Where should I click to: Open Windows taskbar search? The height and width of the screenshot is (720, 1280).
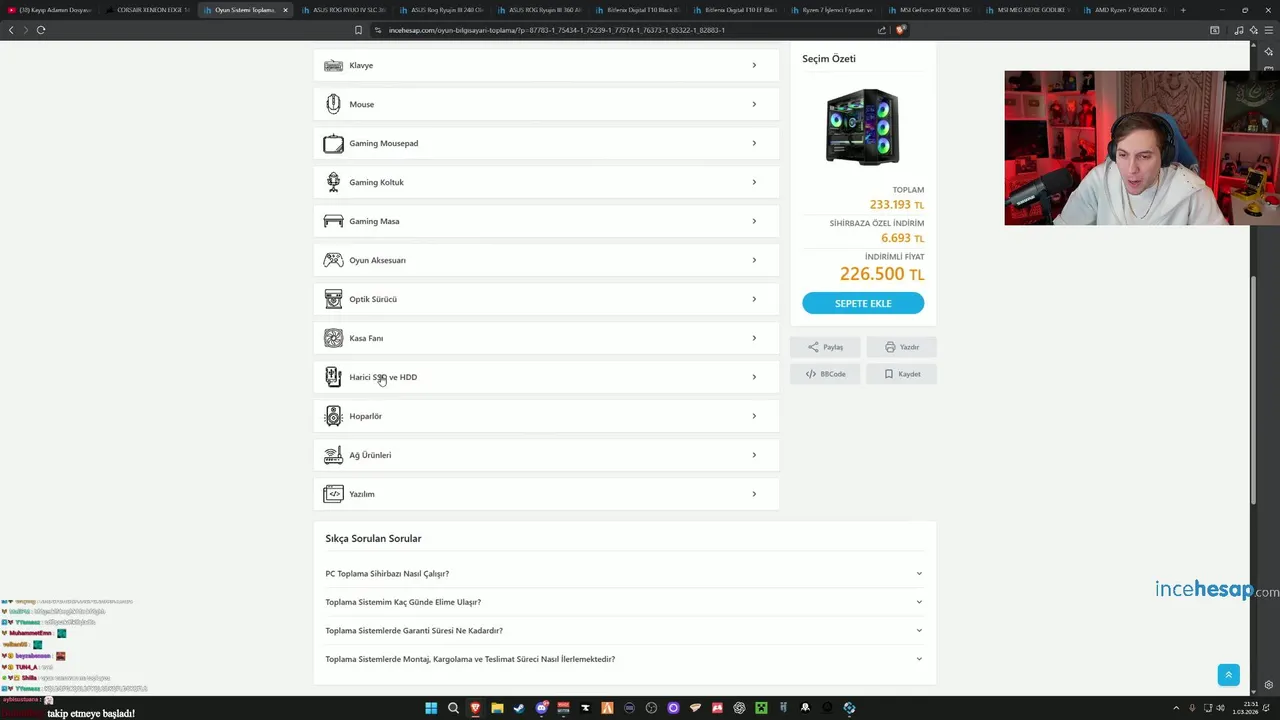453,708
